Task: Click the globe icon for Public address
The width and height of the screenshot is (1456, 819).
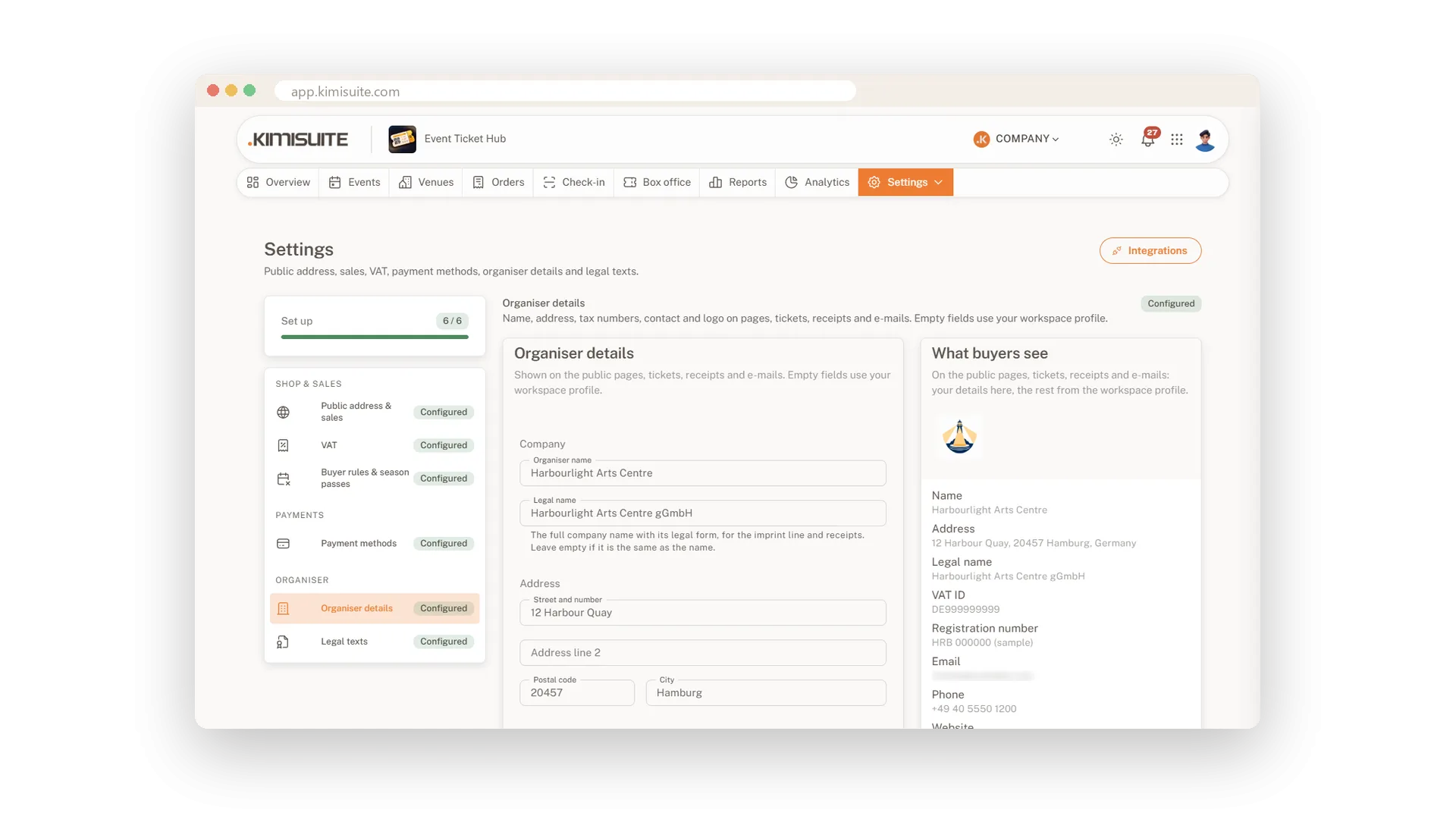Action: pos(283,413)
